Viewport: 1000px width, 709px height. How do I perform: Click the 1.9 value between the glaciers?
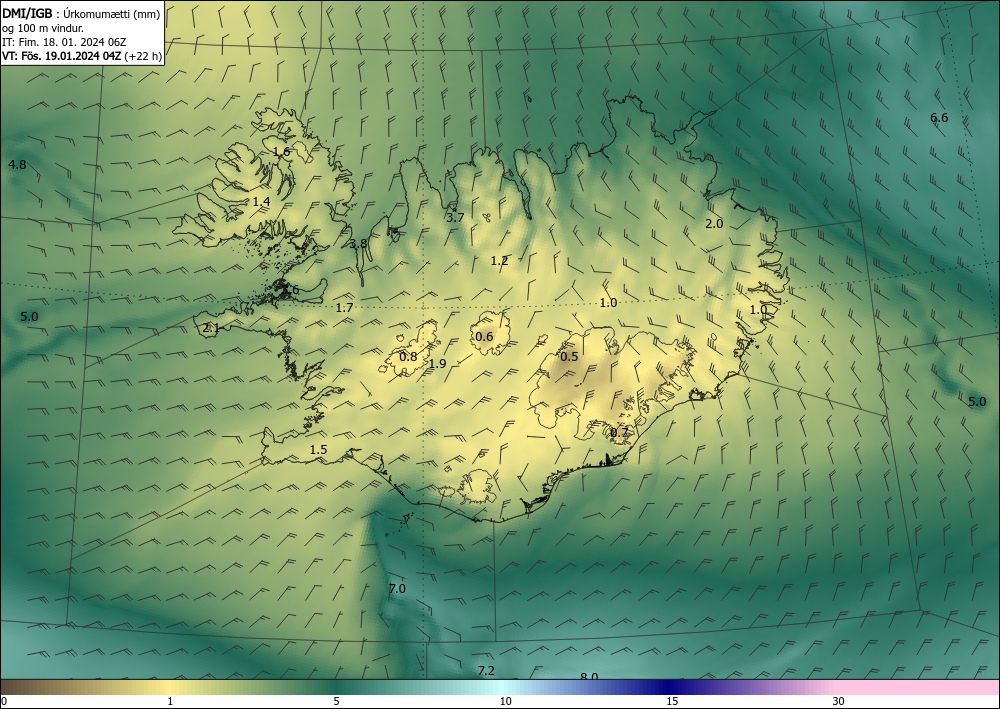pos(438,364)
